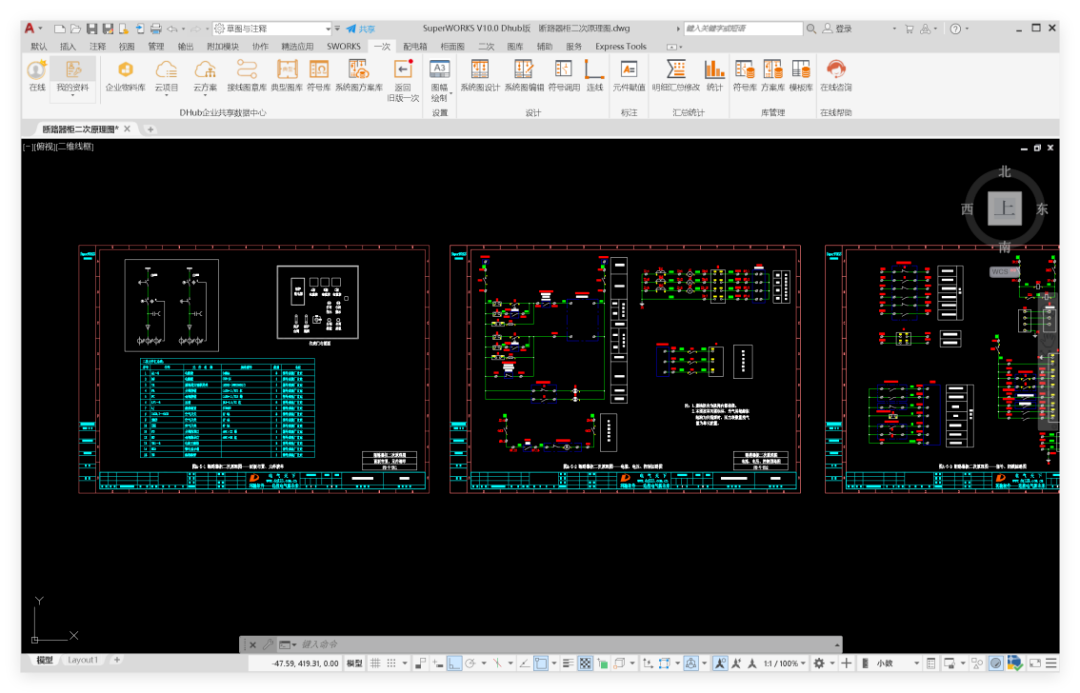Open the 企业物料库 enterprise material library
The width and height of the screenshot is (1080, 693).
(125, 75)
